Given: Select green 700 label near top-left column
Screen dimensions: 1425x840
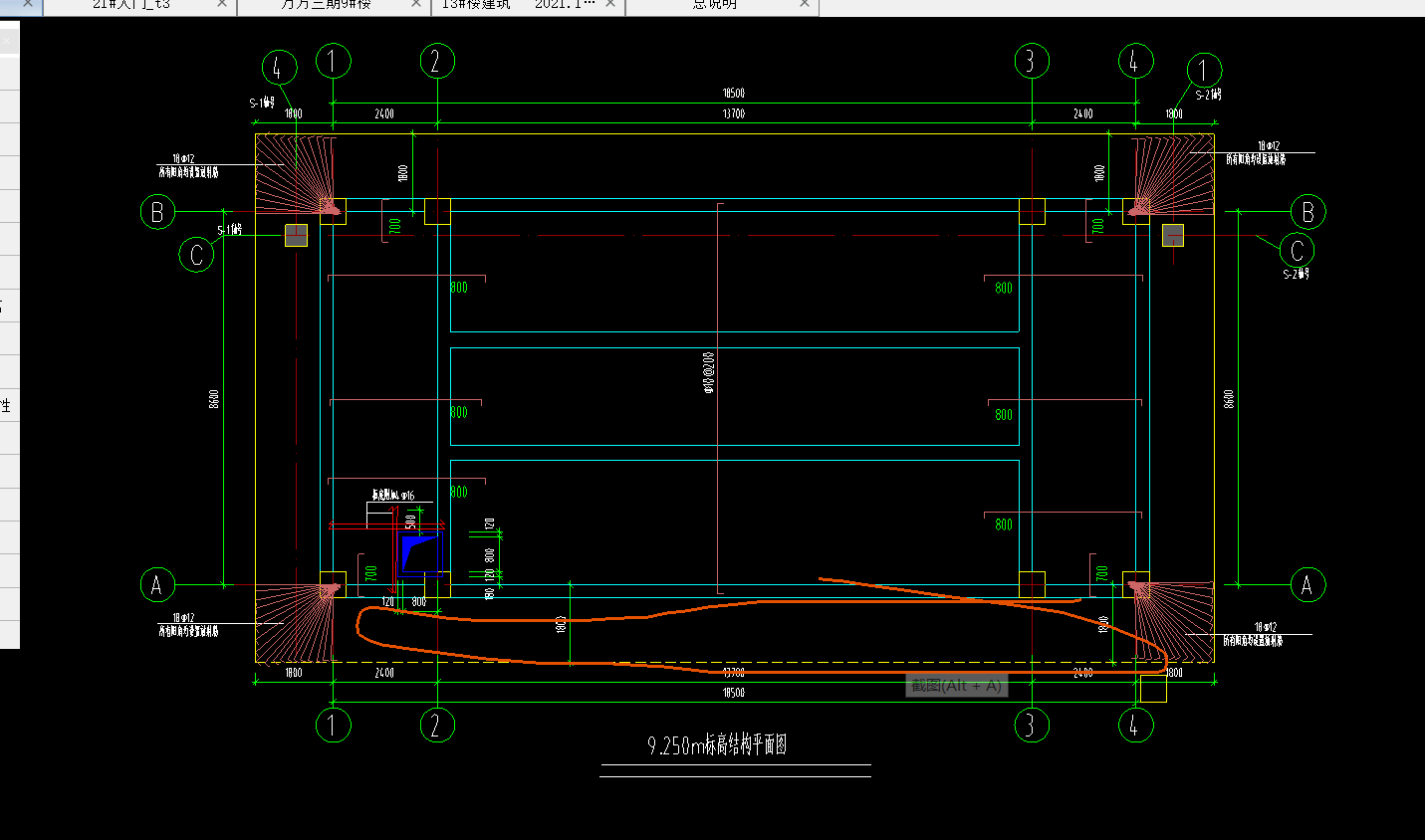Looking at the screenshot, I should tap(395, 226).
